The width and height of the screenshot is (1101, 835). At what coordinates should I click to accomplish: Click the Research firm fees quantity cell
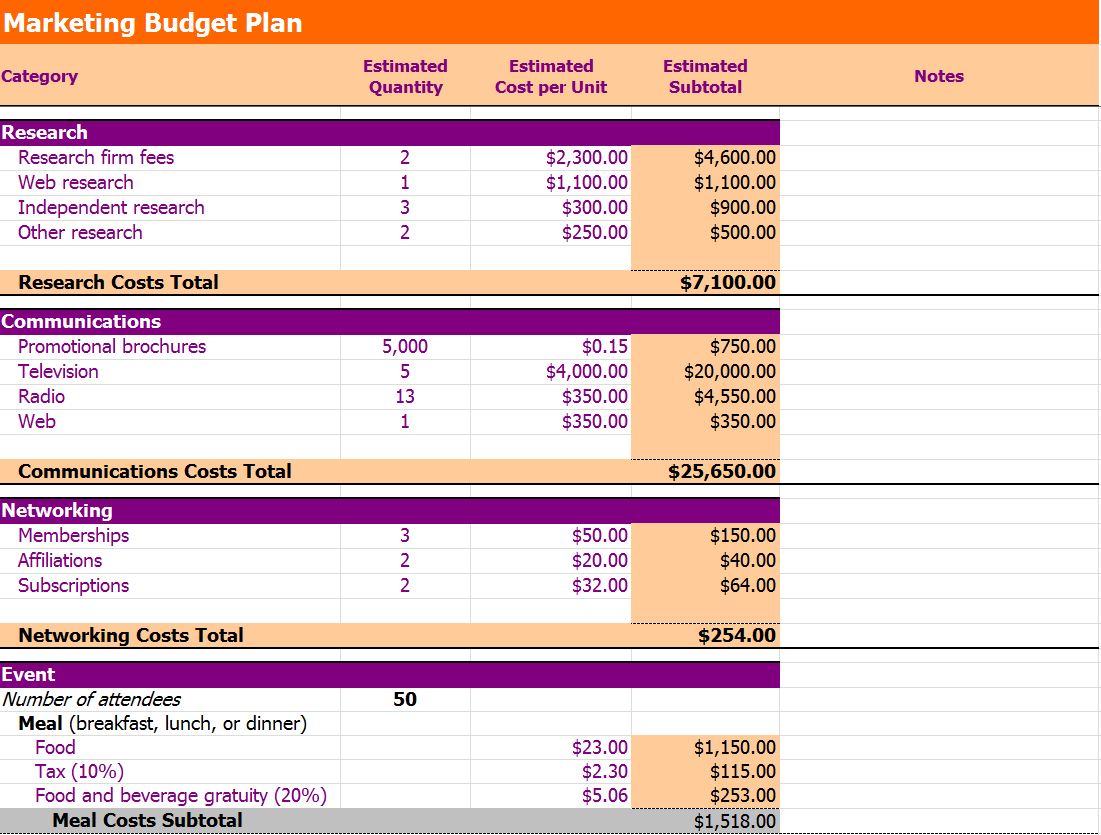404,157
